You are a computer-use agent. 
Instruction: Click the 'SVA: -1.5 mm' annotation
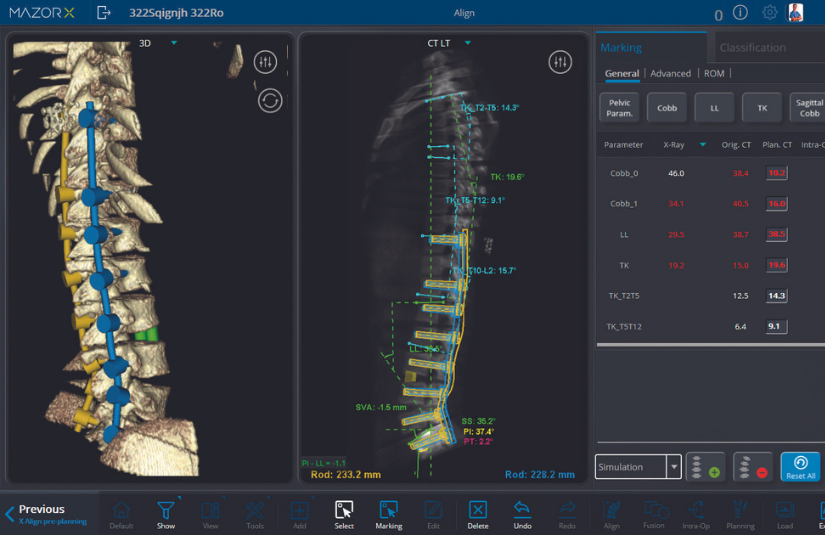pyautogui.click(x=381, y=407)
